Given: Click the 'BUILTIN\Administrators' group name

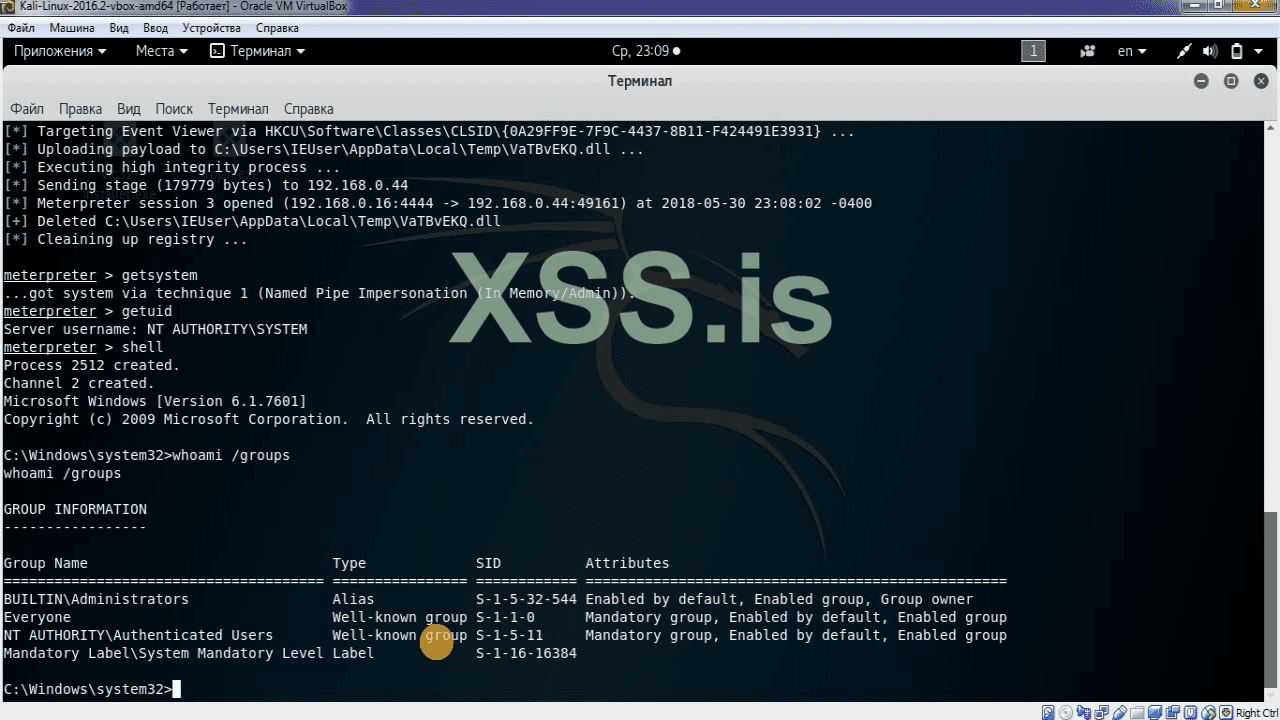Looking at the screenshot, I should tap(96, 599).
